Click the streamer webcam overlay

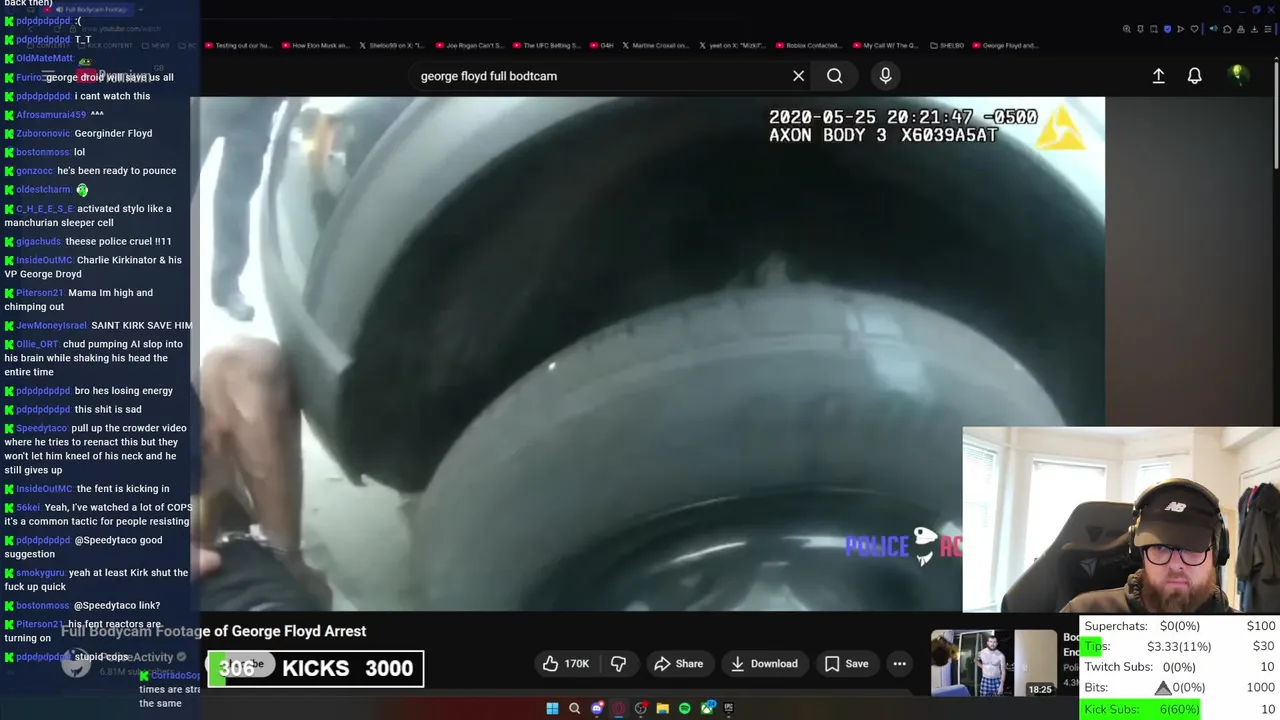click(x=1121, y=520)
